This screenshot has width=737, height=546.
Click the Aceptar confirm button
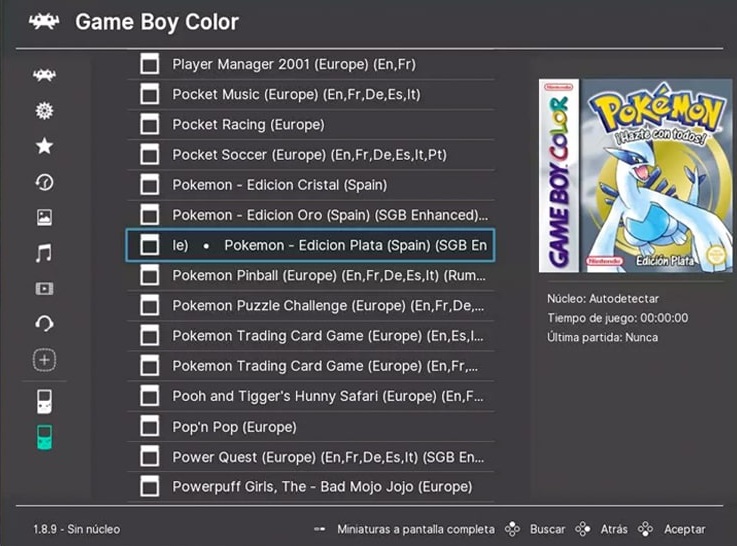684,529
